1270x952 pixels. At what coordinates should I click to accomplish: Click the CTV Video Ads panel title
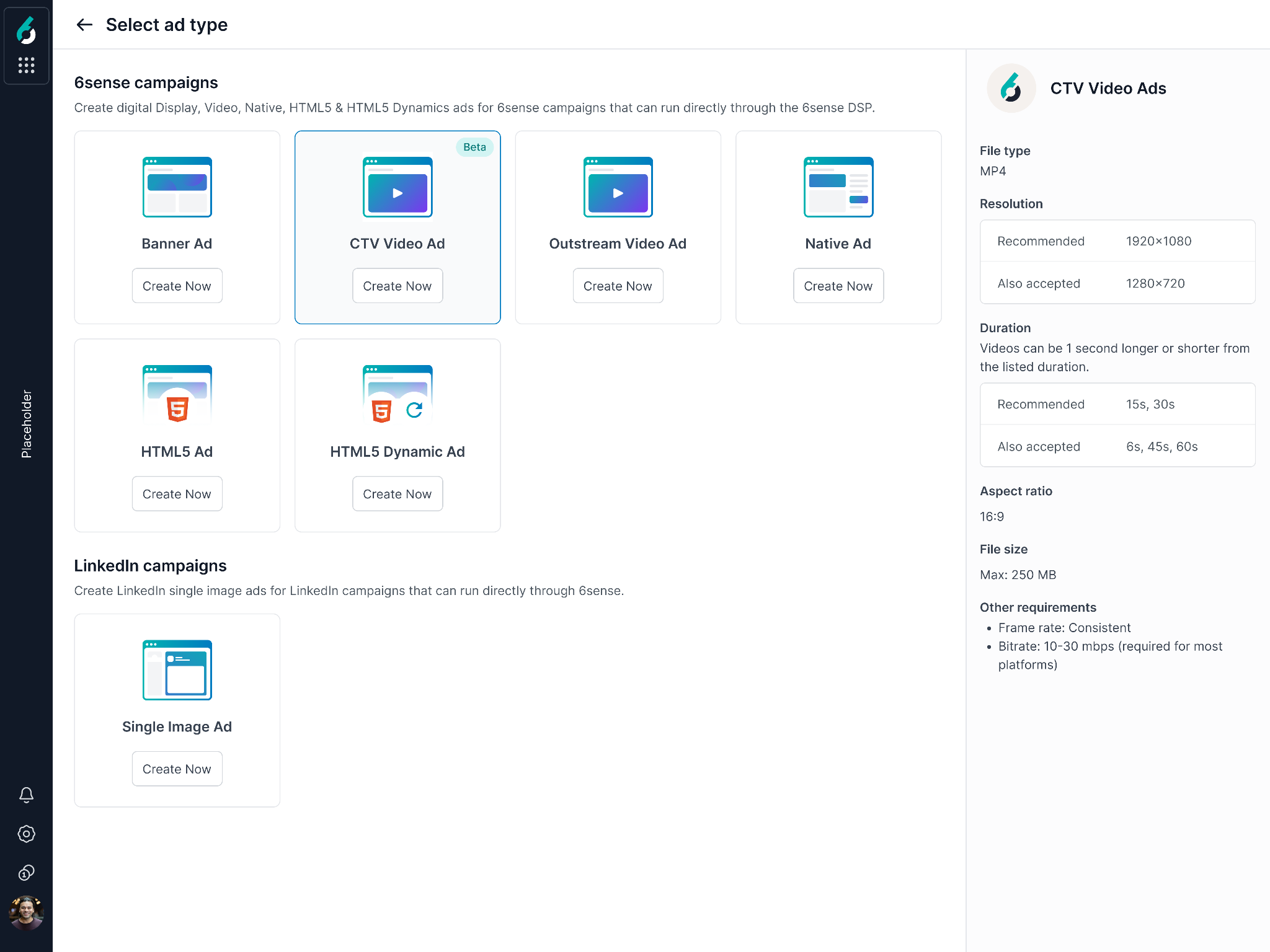click(1108, 88)
